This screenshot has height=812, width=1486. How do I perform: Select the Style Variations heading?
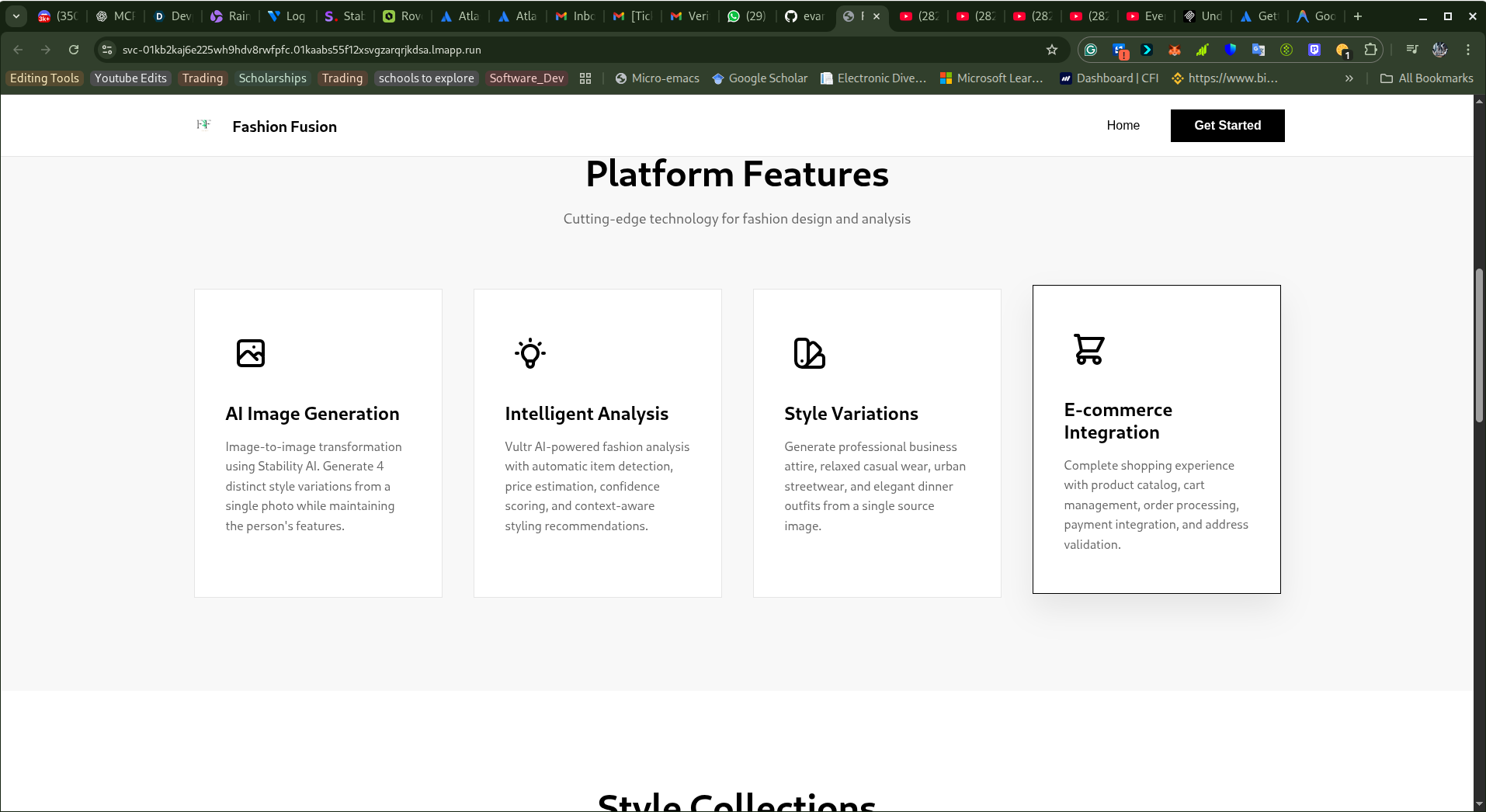click(851, 414)
